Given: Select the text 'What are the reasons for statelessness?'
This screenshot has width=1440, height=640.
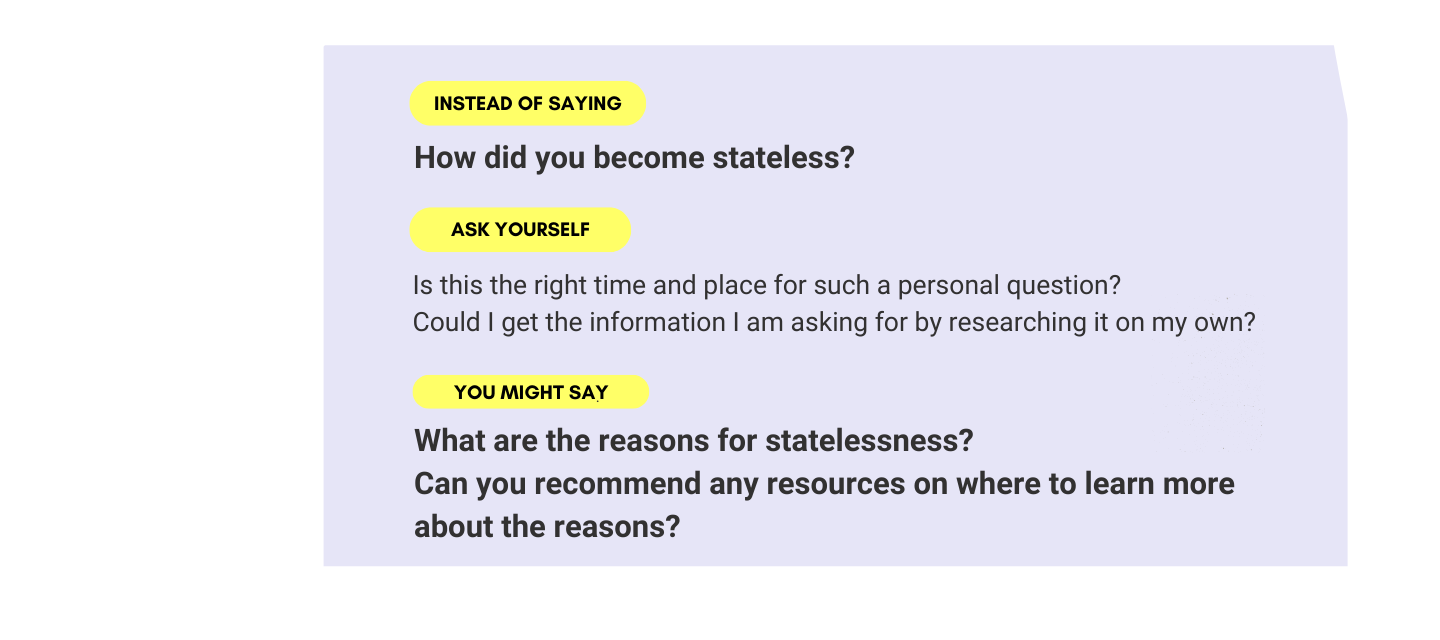Looking at the screenshot, I should pos(694,440).
